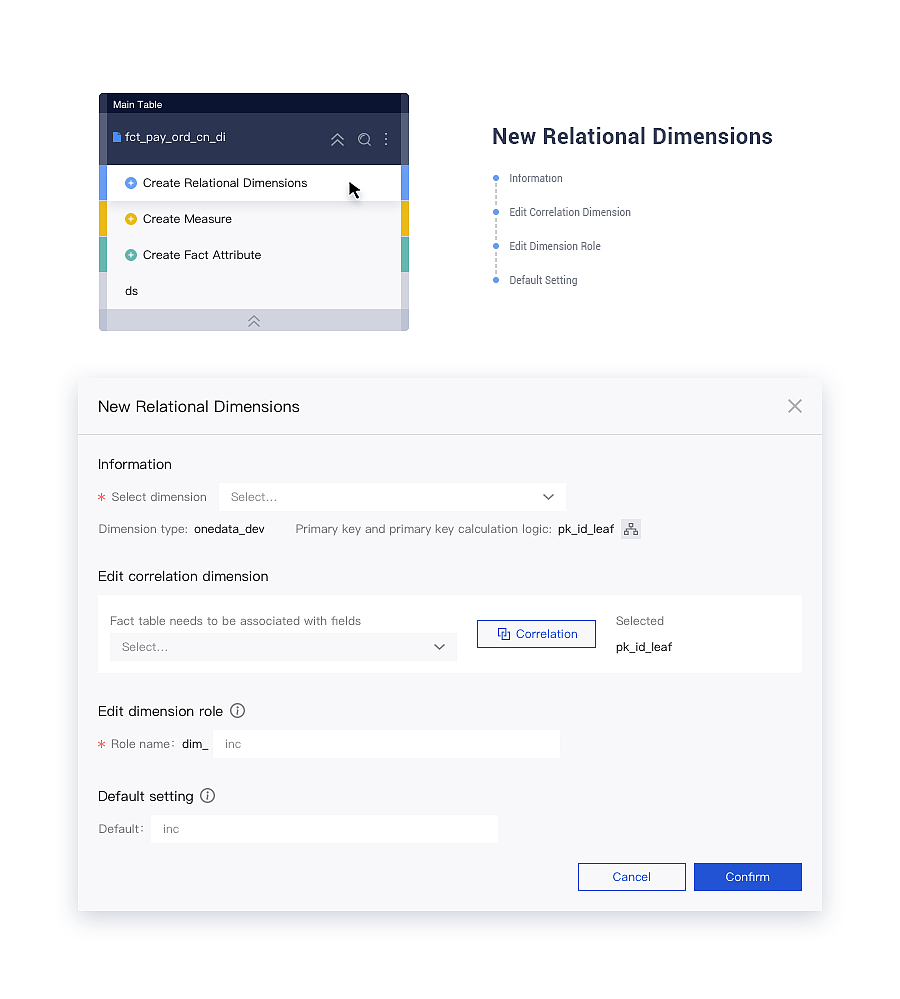Click the file icon beside fct_pay_ord_cn_di
Screen dimensions: 900x999
coord(117,137)
